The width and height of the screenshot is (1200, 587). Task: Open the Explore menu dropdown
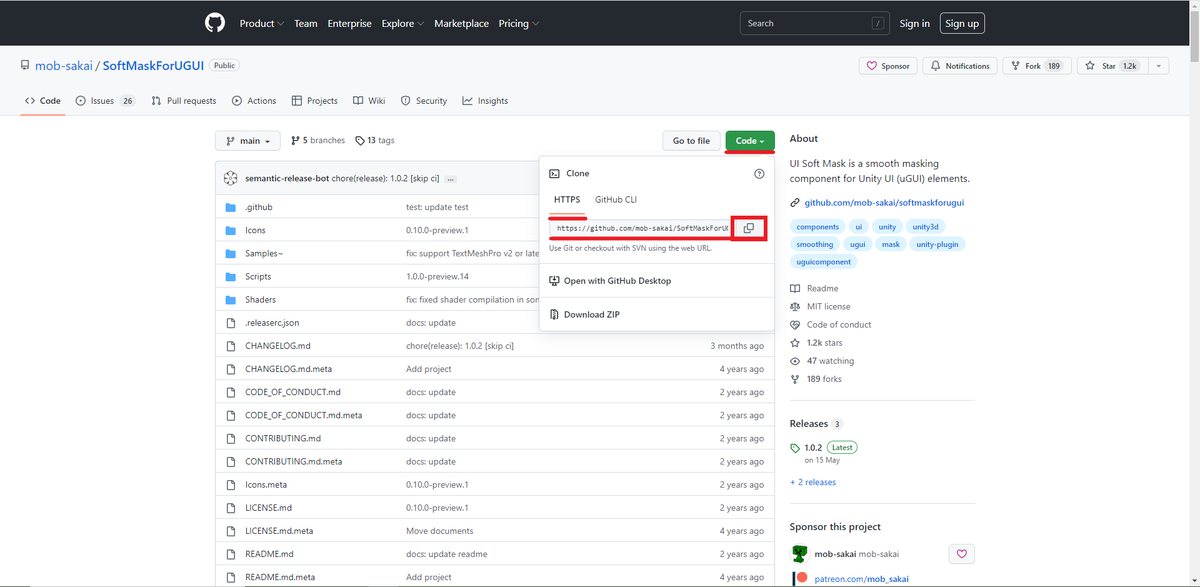point(402,23)
